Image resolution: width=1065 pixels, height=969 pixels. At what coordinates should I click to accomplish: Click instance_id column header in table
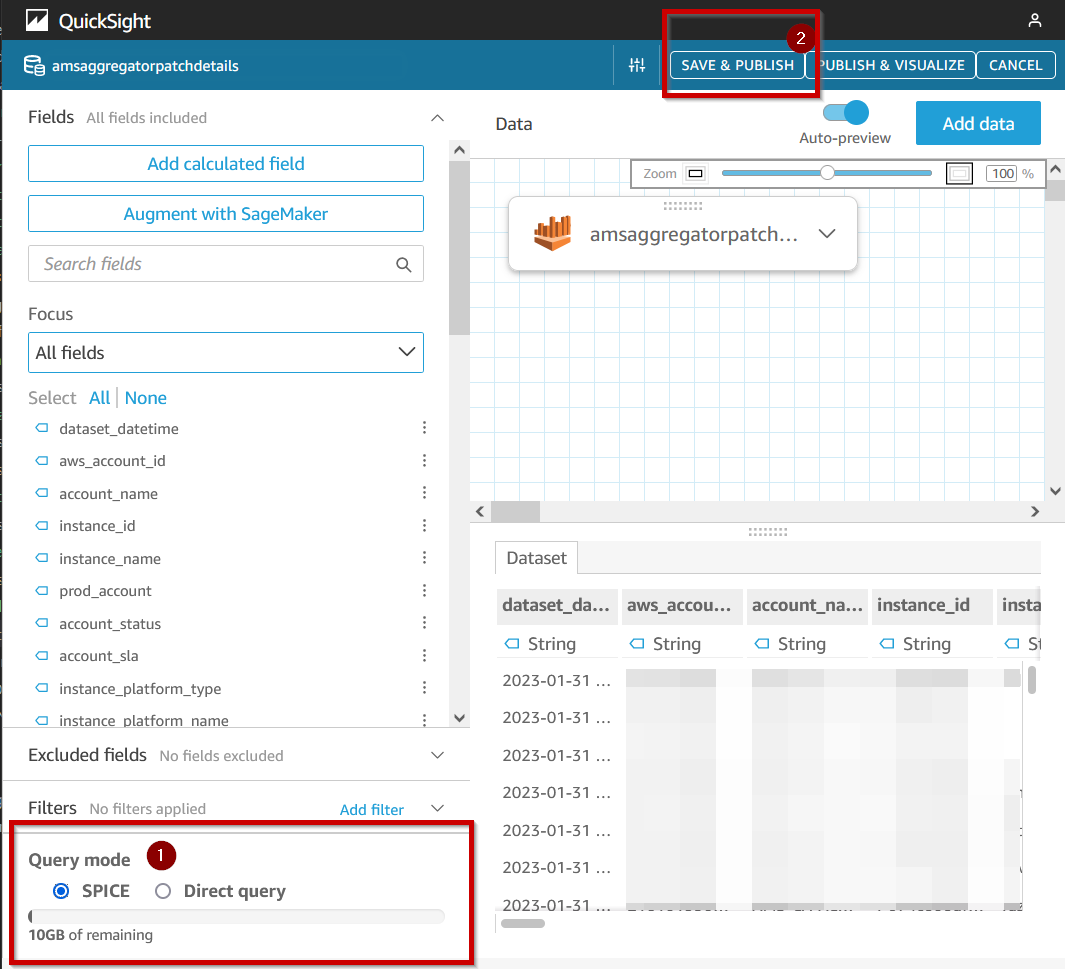[x=932, y=606]
